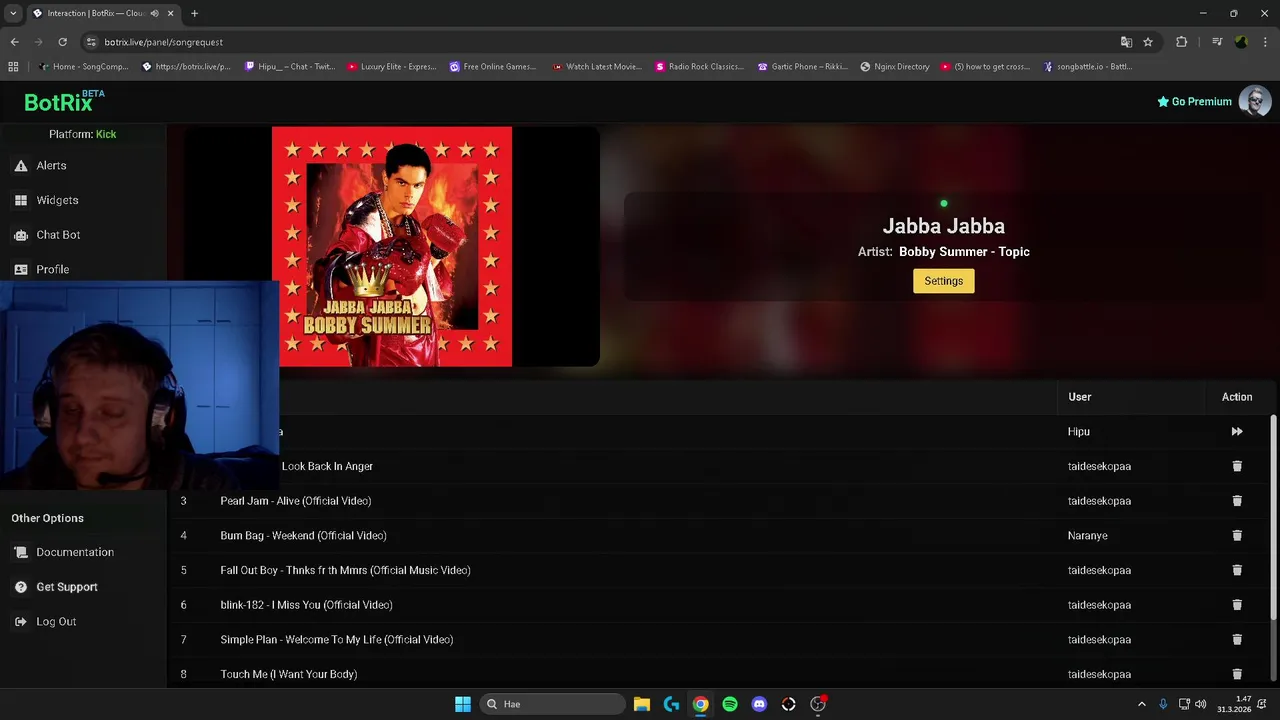The width and height of the screenshot is (1280, 720).
Task: Delete the Fall Out Boy request
Action: (x=1237, y=570)
